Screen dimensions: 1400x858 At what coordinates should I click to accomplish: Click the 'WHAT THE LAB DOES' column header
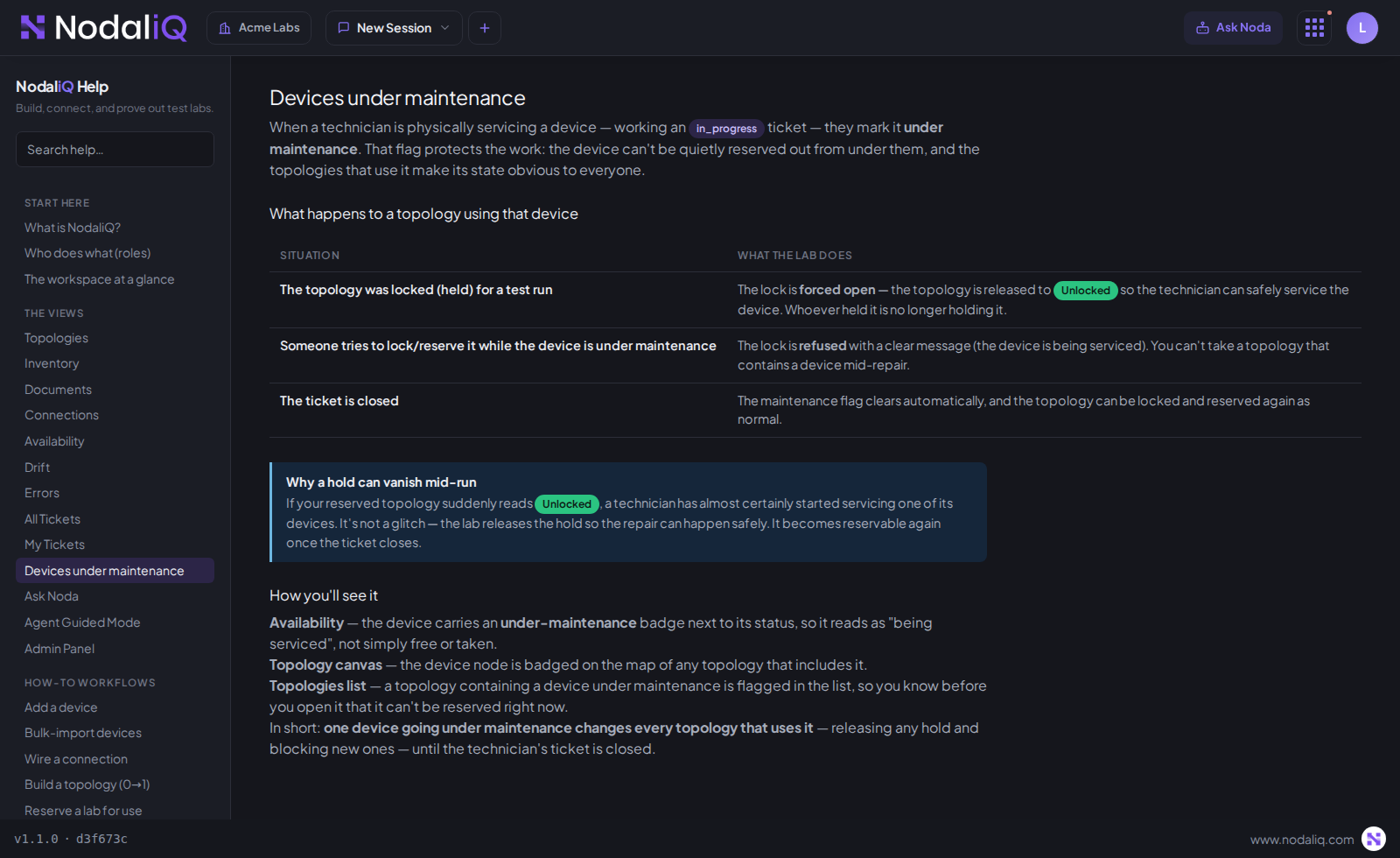(x=794, y=256)
